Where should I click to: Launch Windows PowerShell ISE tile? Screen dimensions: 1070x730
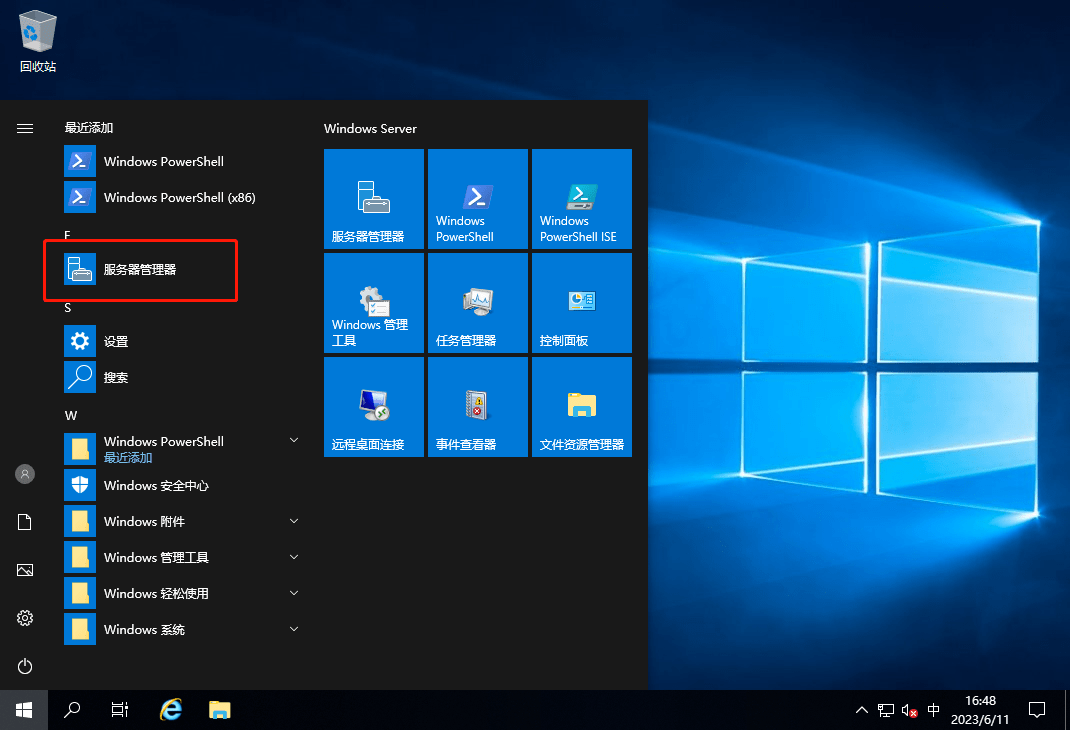point(581,199)
